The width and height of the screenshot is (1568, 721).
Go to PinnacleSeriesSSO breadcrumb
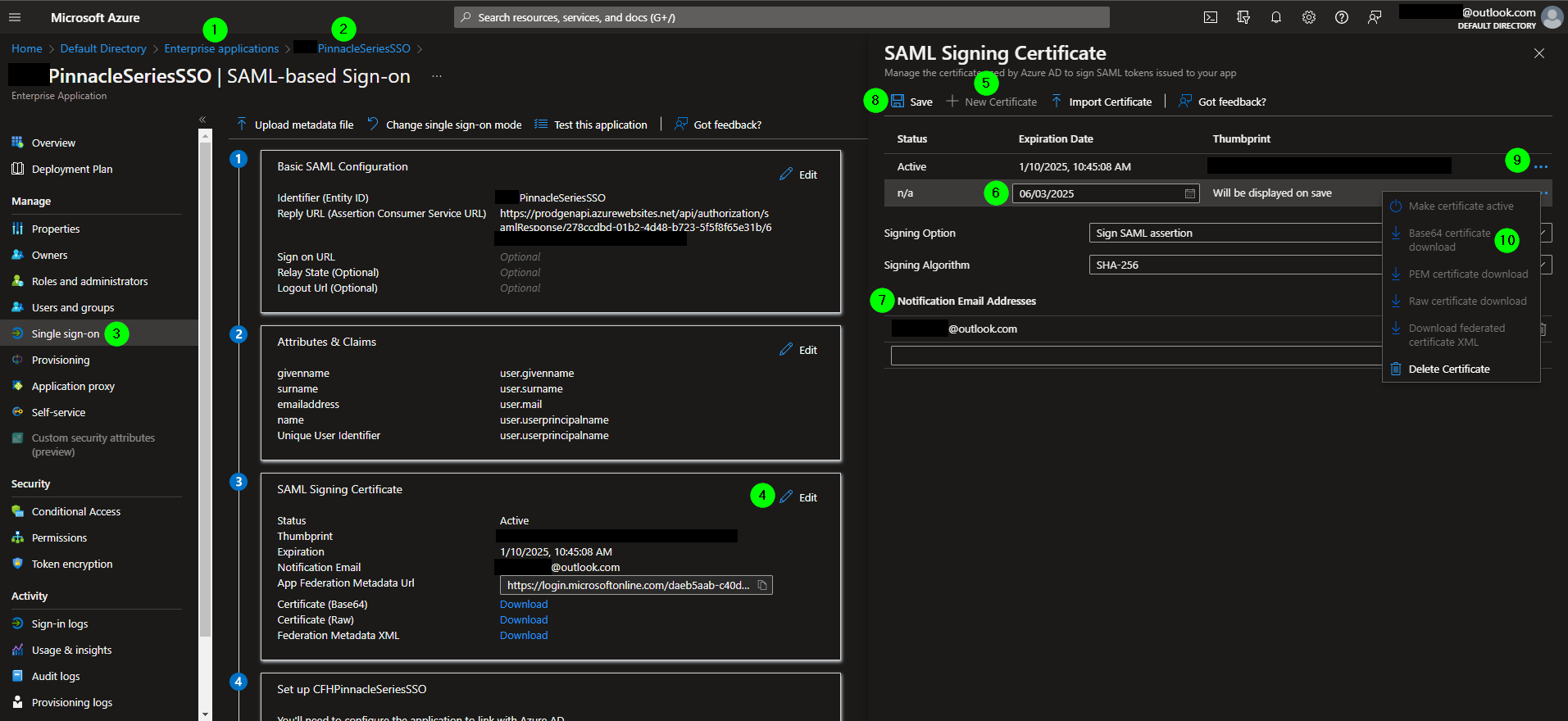click(364, 48)
